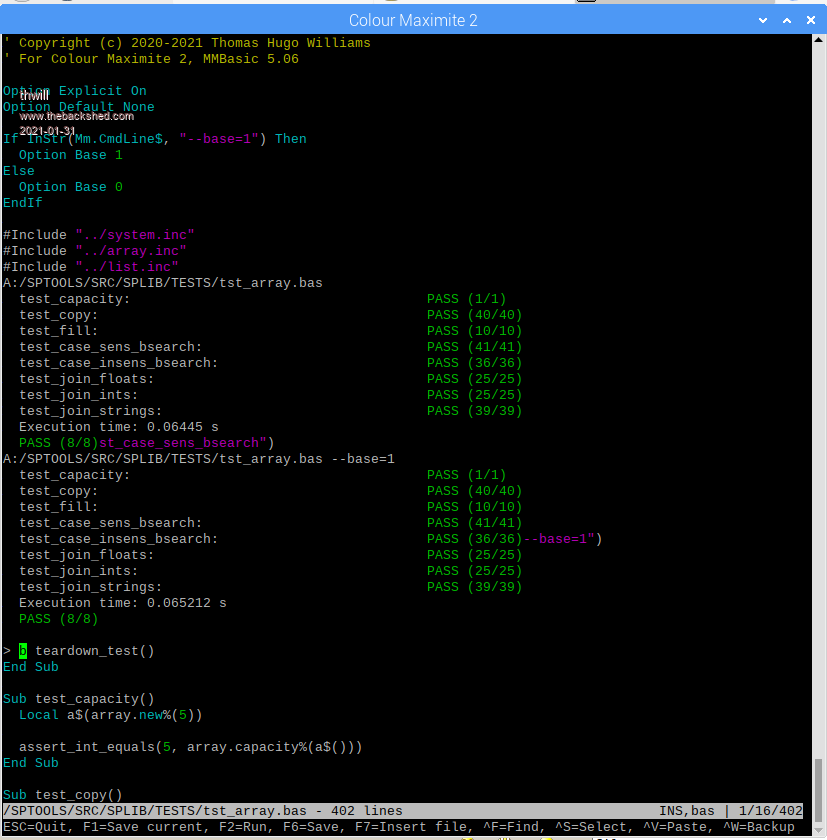This screenshot has height=840, width=827.
Task: Click the "teardown_test()" text
Action: tap(95, 651)
